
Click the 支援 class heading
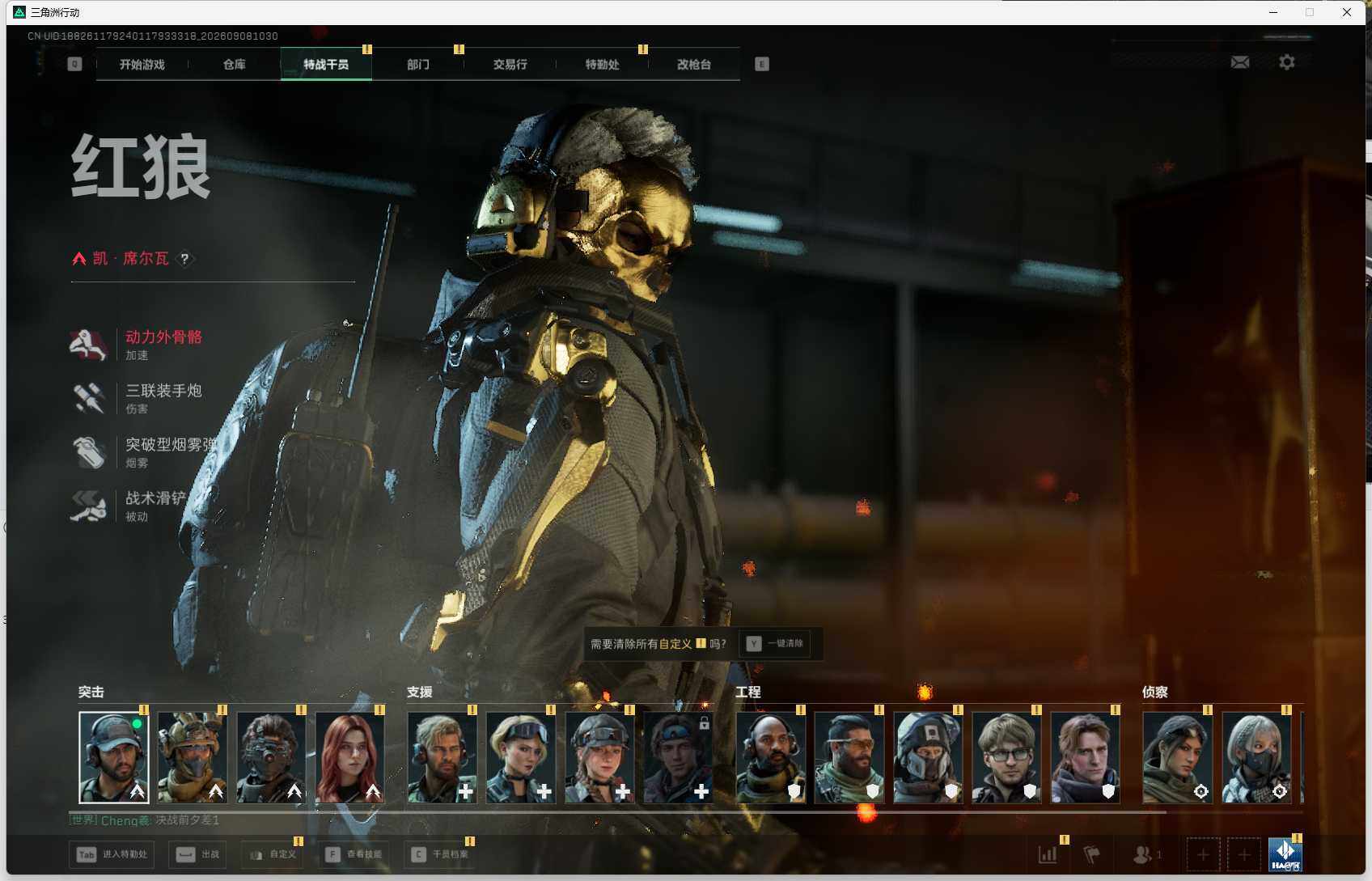point(420,692)
